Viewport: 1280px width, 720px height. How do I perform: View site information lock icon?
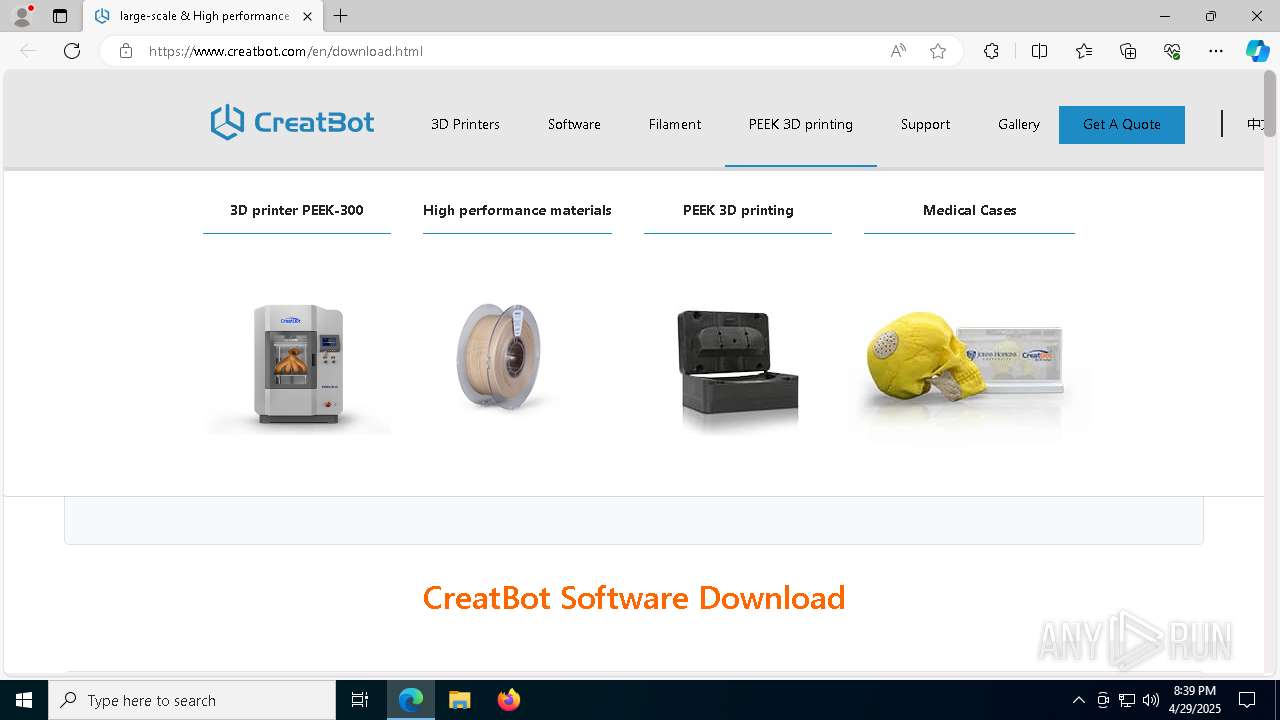[x=126, y=51]
